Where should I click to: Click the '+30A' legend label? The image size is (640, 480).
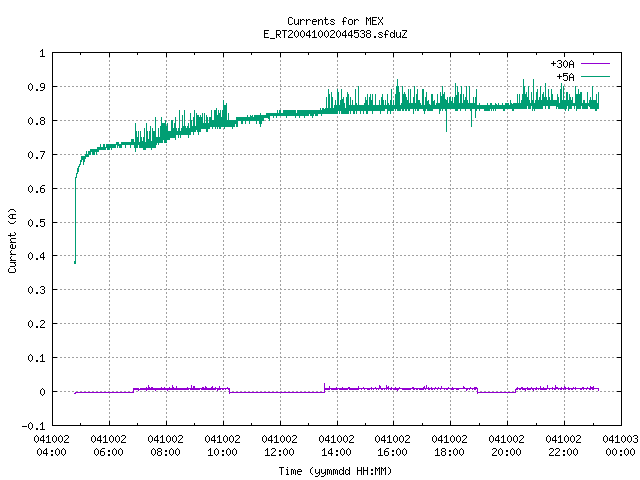562,64
